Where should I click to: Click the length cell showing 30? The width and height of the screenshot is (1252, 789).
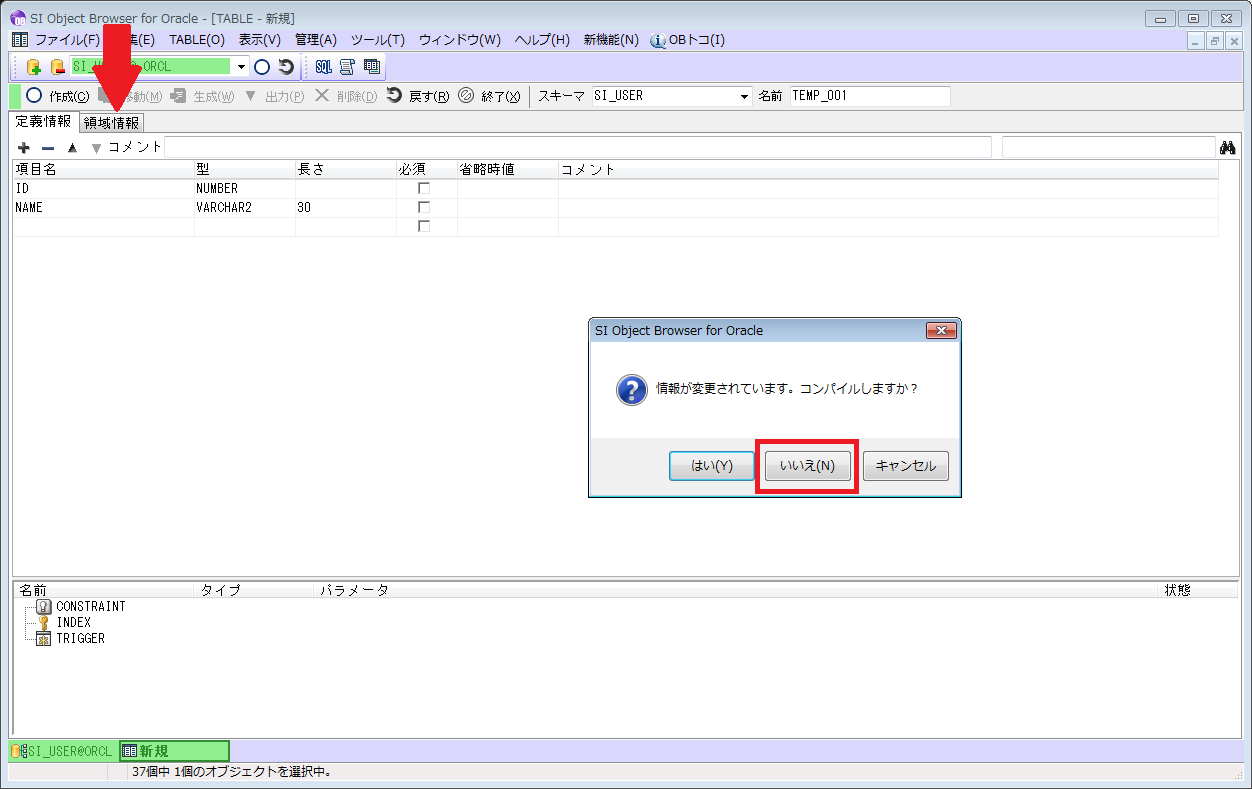coord(346,207)
